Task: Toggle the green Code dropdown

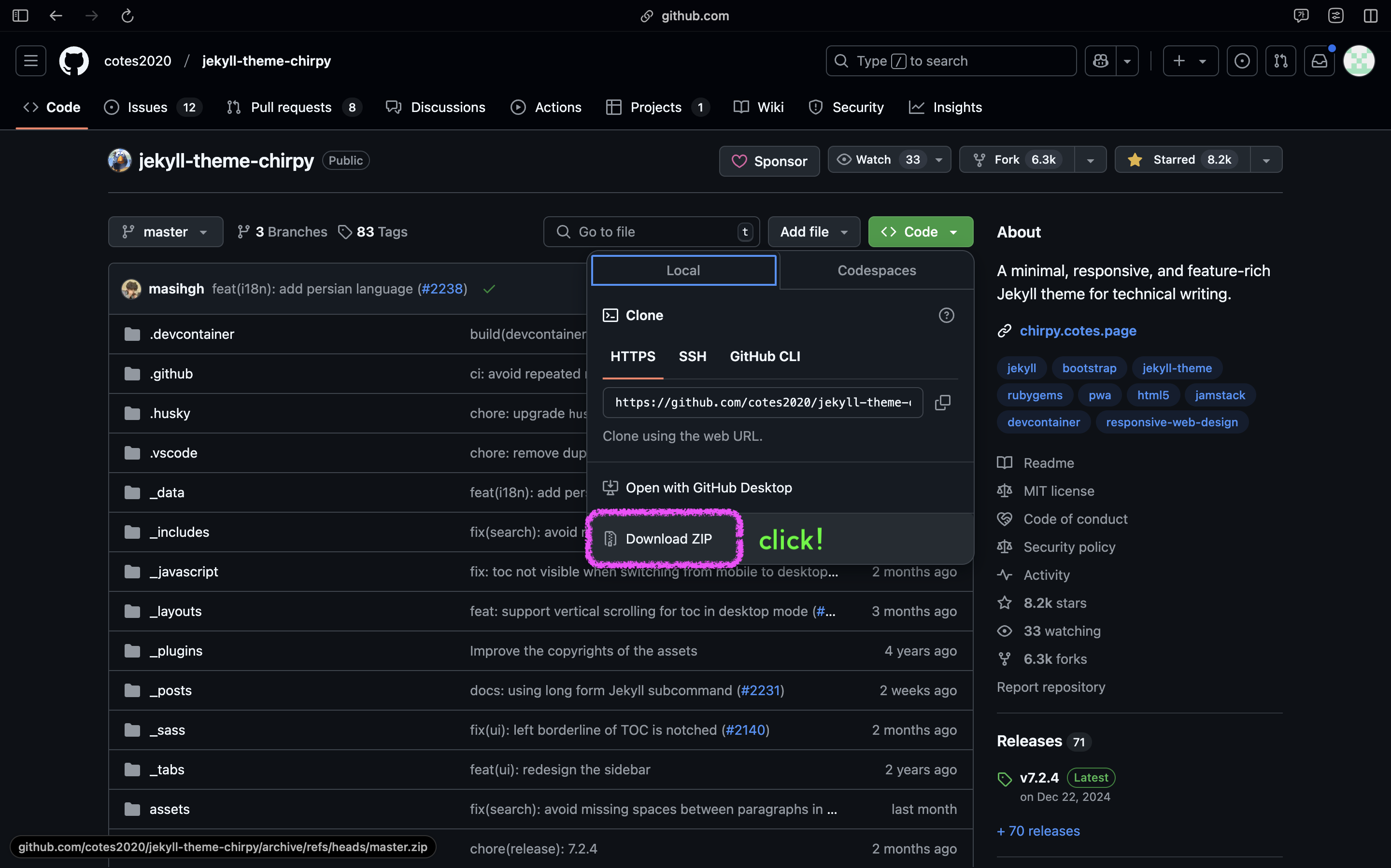Action: (x=921, y=232)
